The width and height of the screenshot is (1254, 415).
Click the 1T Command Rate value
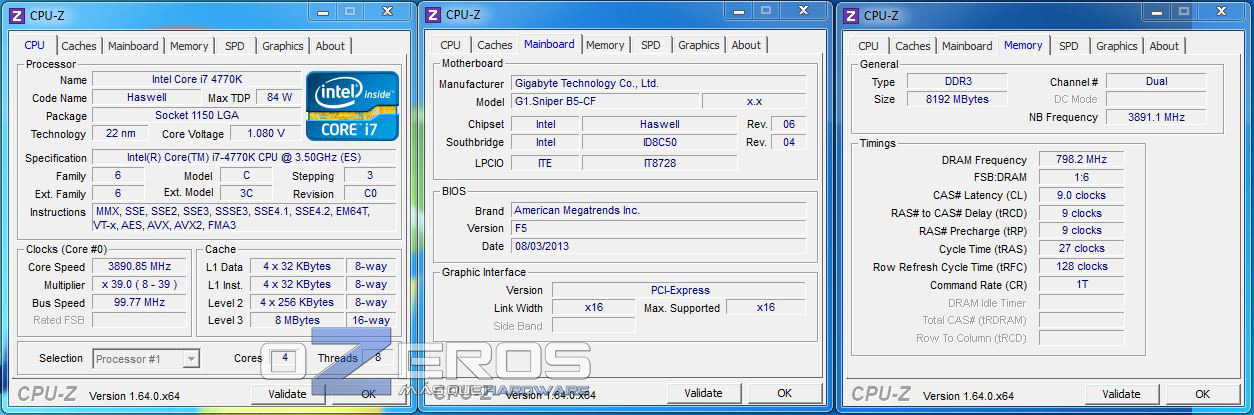(x=1081, y=285)
